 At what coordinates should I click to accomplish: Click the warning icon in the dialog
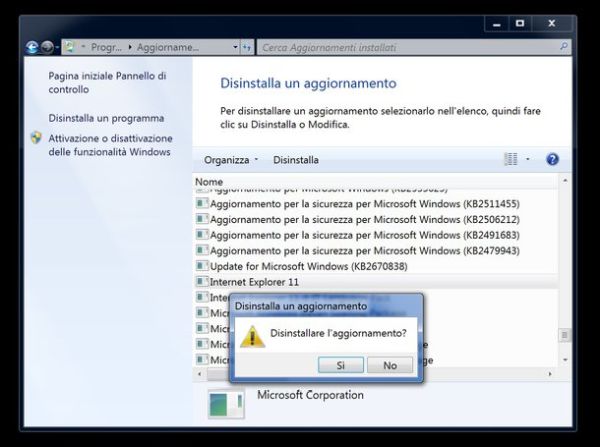(x=252, y=336)
